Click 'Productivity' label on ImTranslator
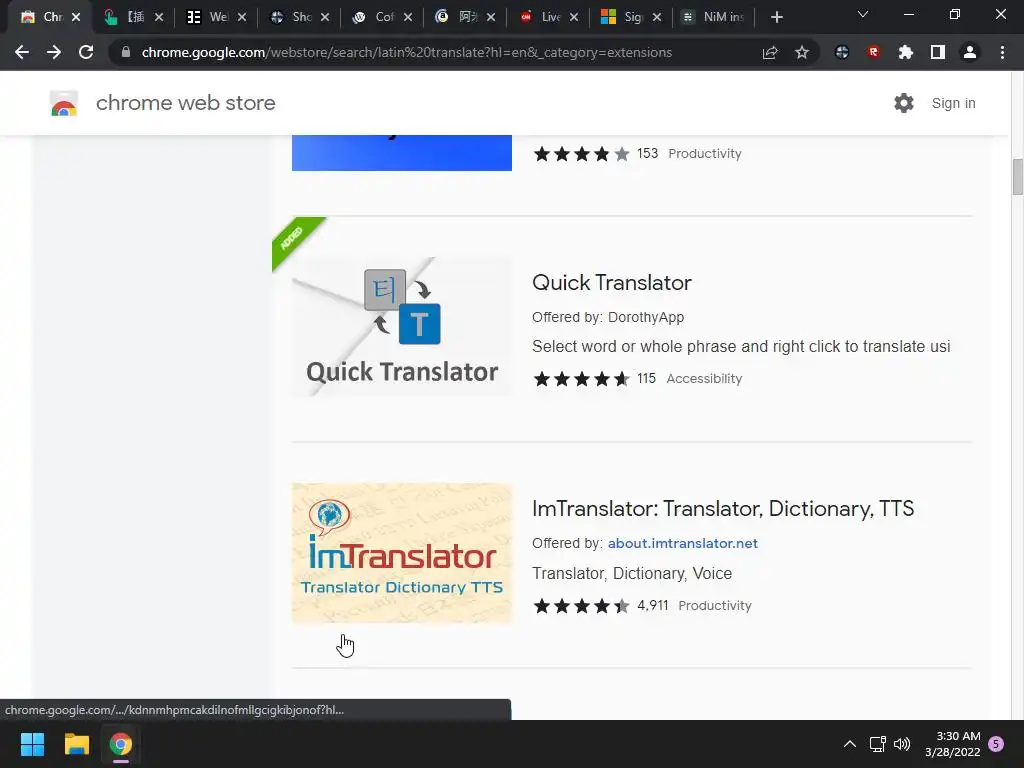Screen dimensions: 1024x768 (714, 605)
